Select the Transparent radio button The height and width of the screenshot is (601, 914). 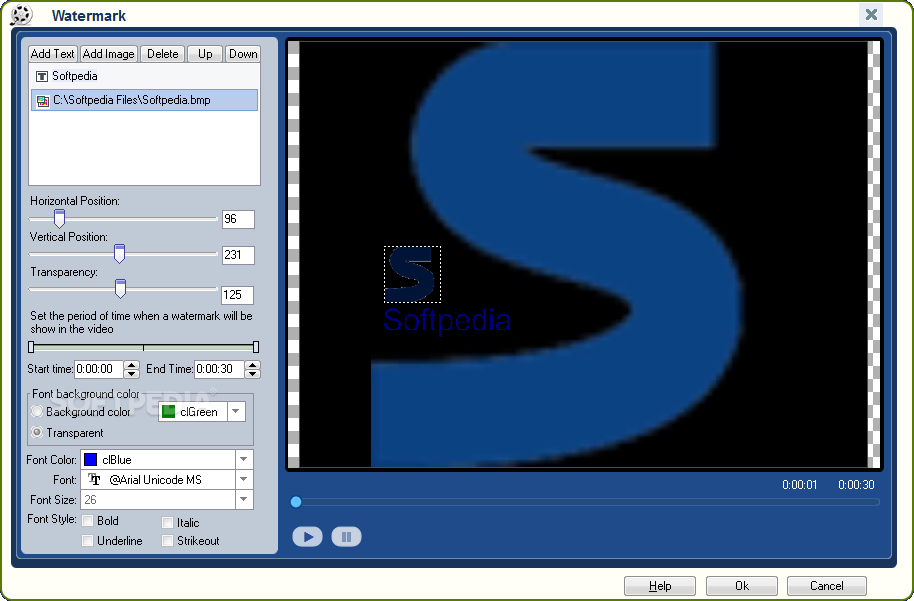(37, 433)
